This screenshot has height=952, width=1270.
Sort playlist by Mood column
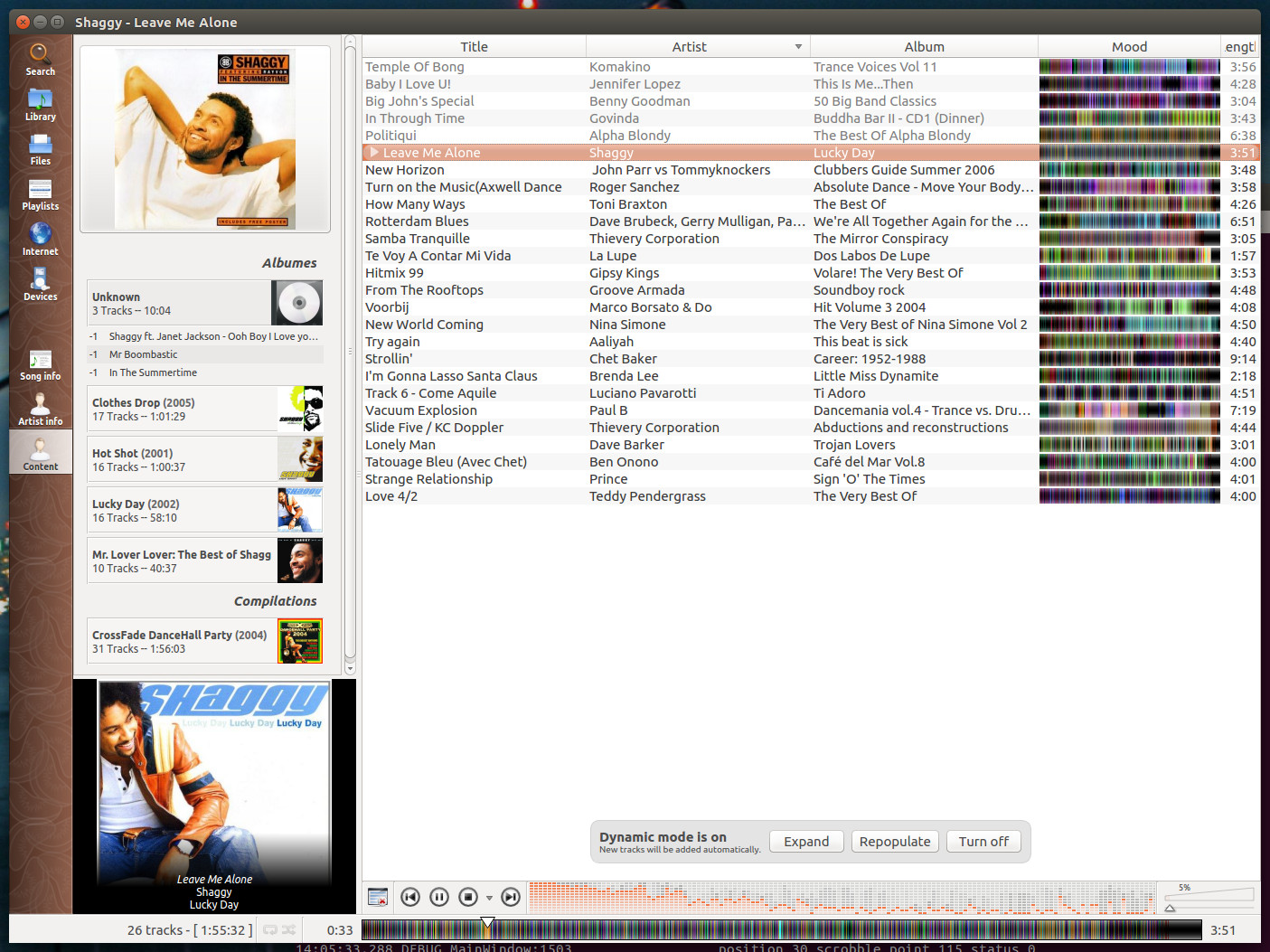click(x=1129, y=47)
